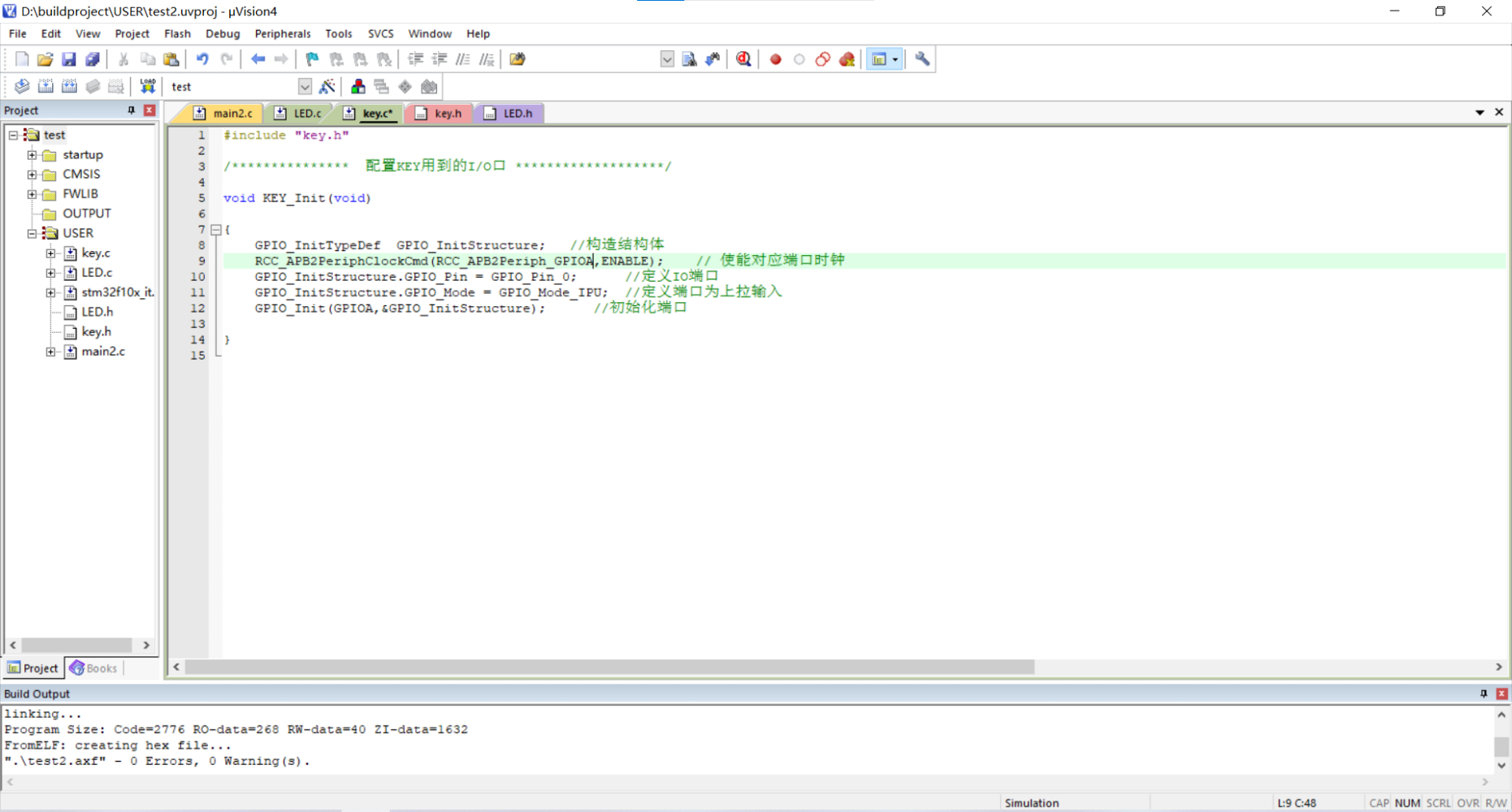Click editor horizontal scrollbar thumb

pyautogui.click(x=609, y=667)
